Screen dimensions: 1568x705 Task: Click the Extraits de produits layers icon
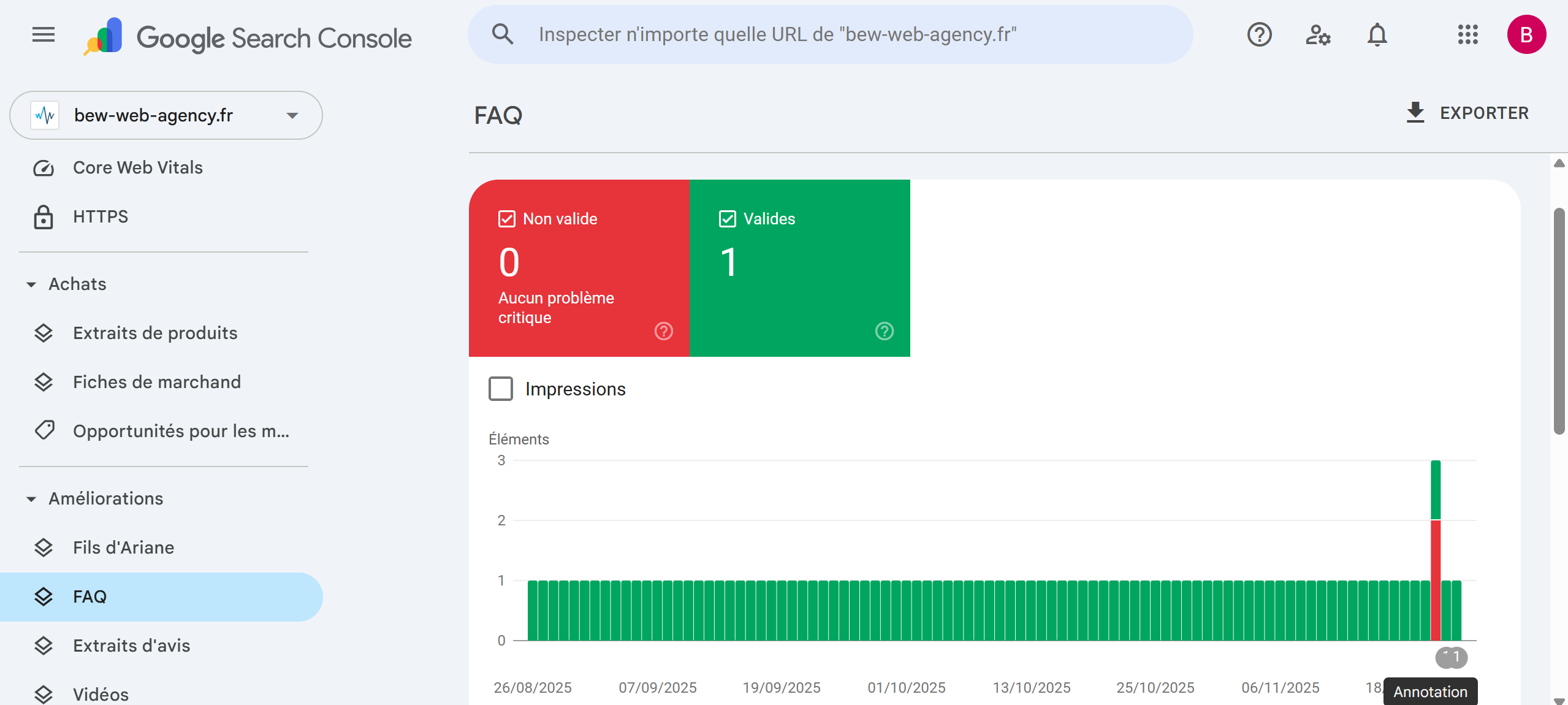(x=44, y=333)
